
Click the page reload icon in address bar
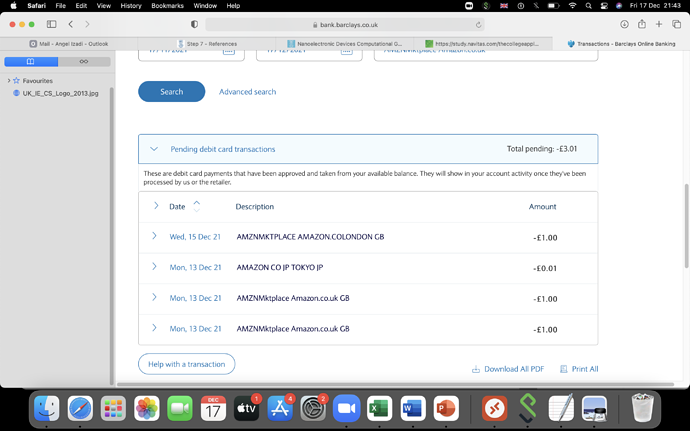click(x=479, y=24)
